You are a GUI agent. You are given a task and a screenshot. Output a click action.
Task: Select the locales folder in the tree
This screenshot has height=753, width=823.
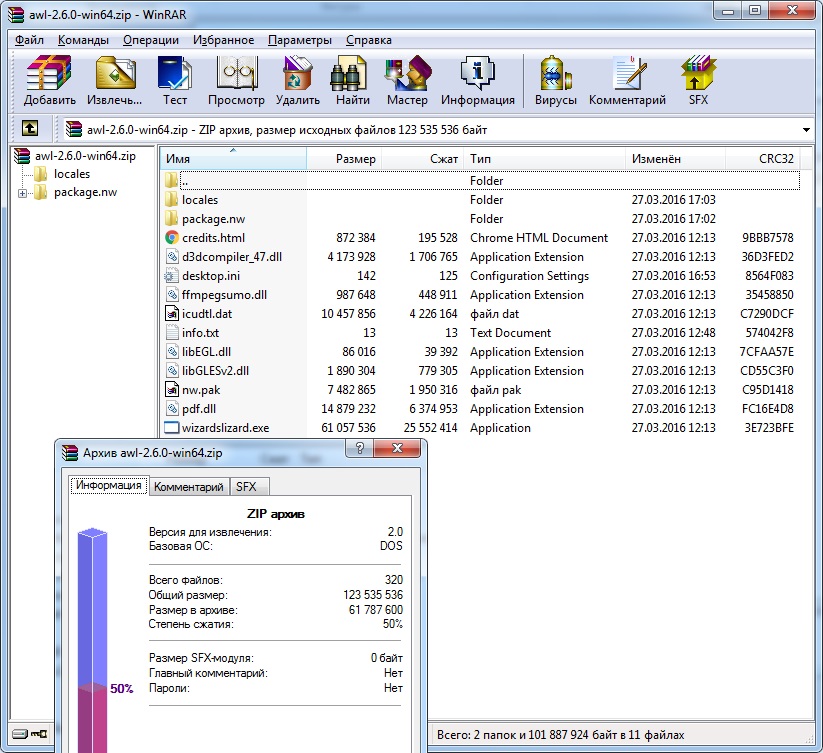click(72, 174)
